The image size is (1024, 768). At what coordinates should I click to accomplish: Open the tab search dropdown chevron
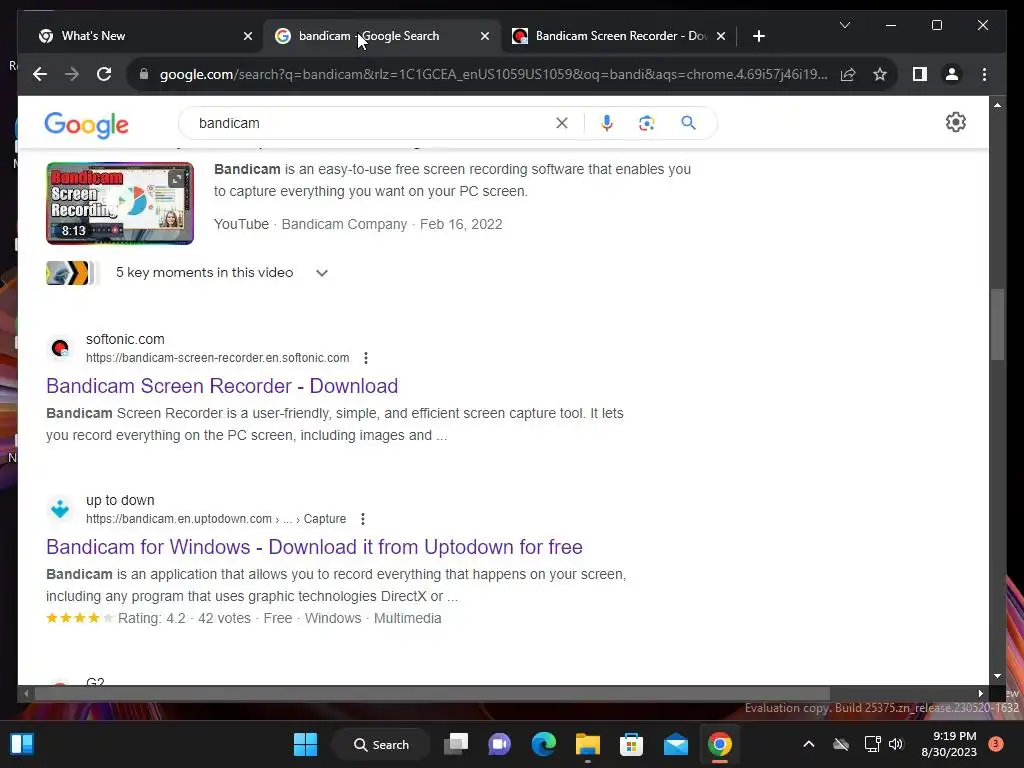click(844, 25)
